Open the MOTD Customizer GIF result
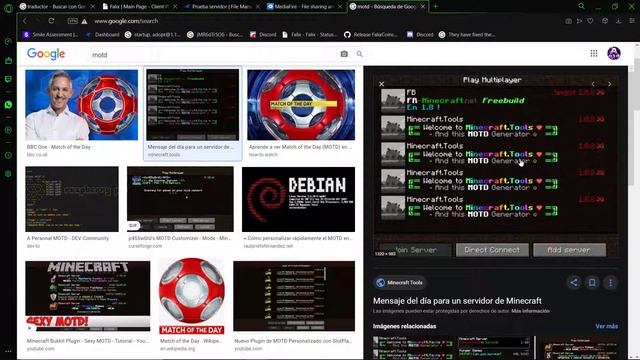640x360 pixels. 180,199
